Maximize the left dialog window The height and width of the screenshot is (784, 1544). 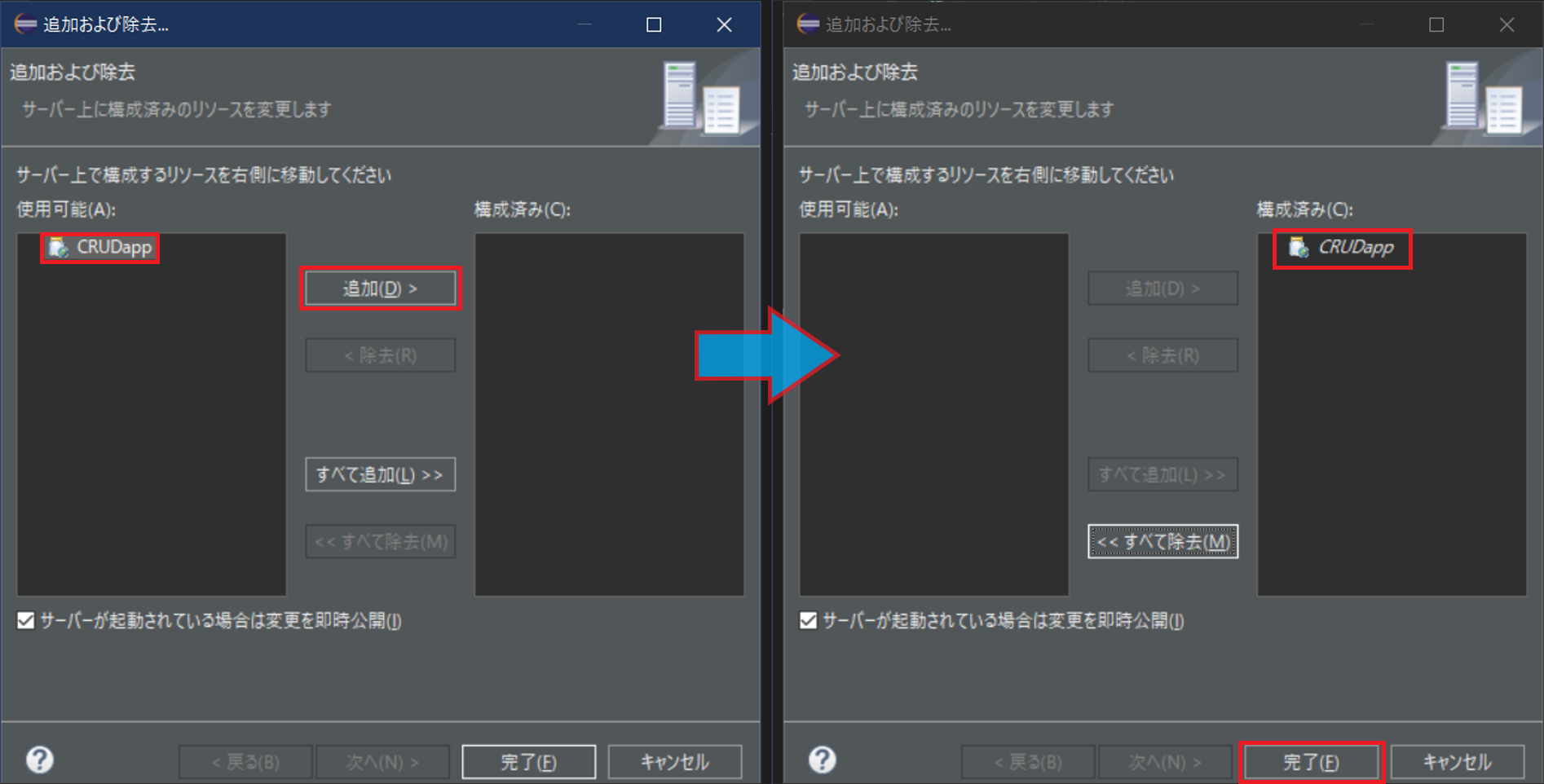click(x=654, y=24)
